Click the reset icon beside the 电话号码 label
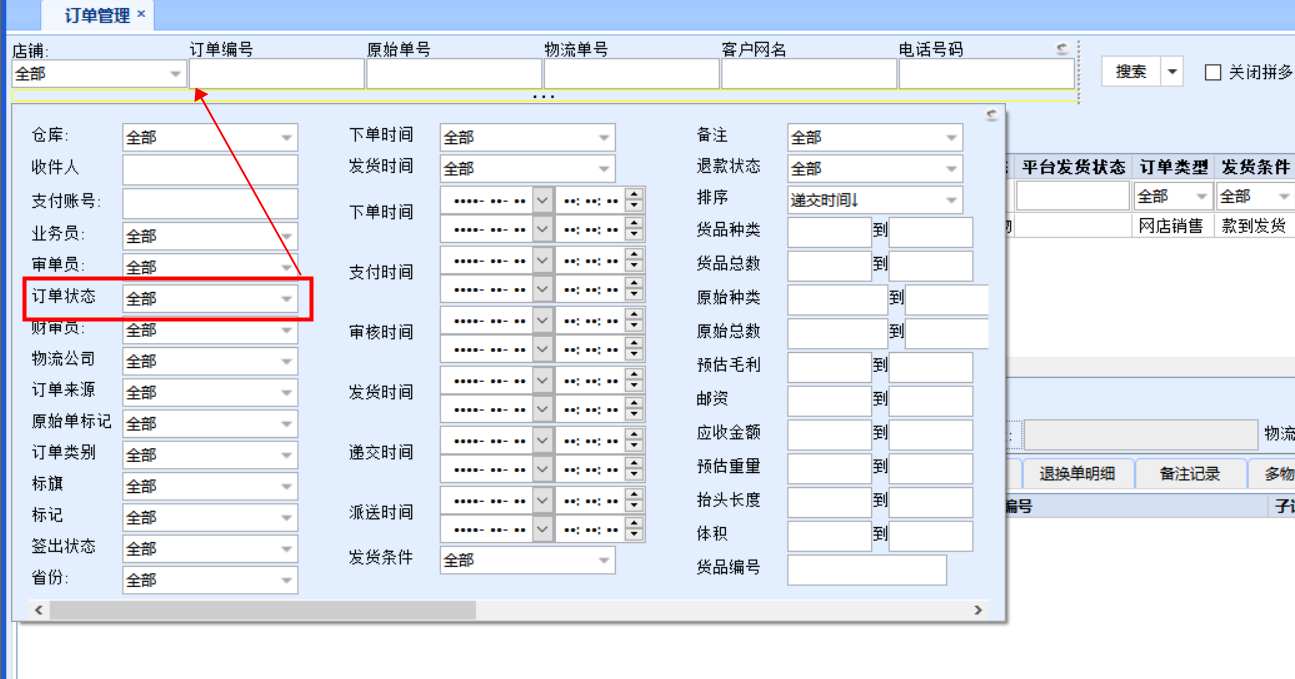The width and height of the screenshot is (1295, 679). click(1062, 49)
